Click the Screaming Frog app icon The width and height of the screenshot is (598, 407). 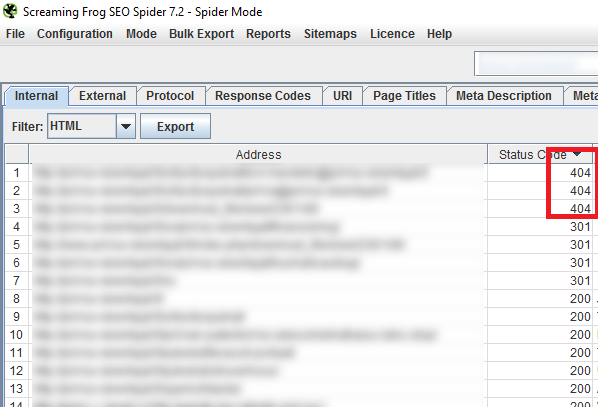coord(10,11)
